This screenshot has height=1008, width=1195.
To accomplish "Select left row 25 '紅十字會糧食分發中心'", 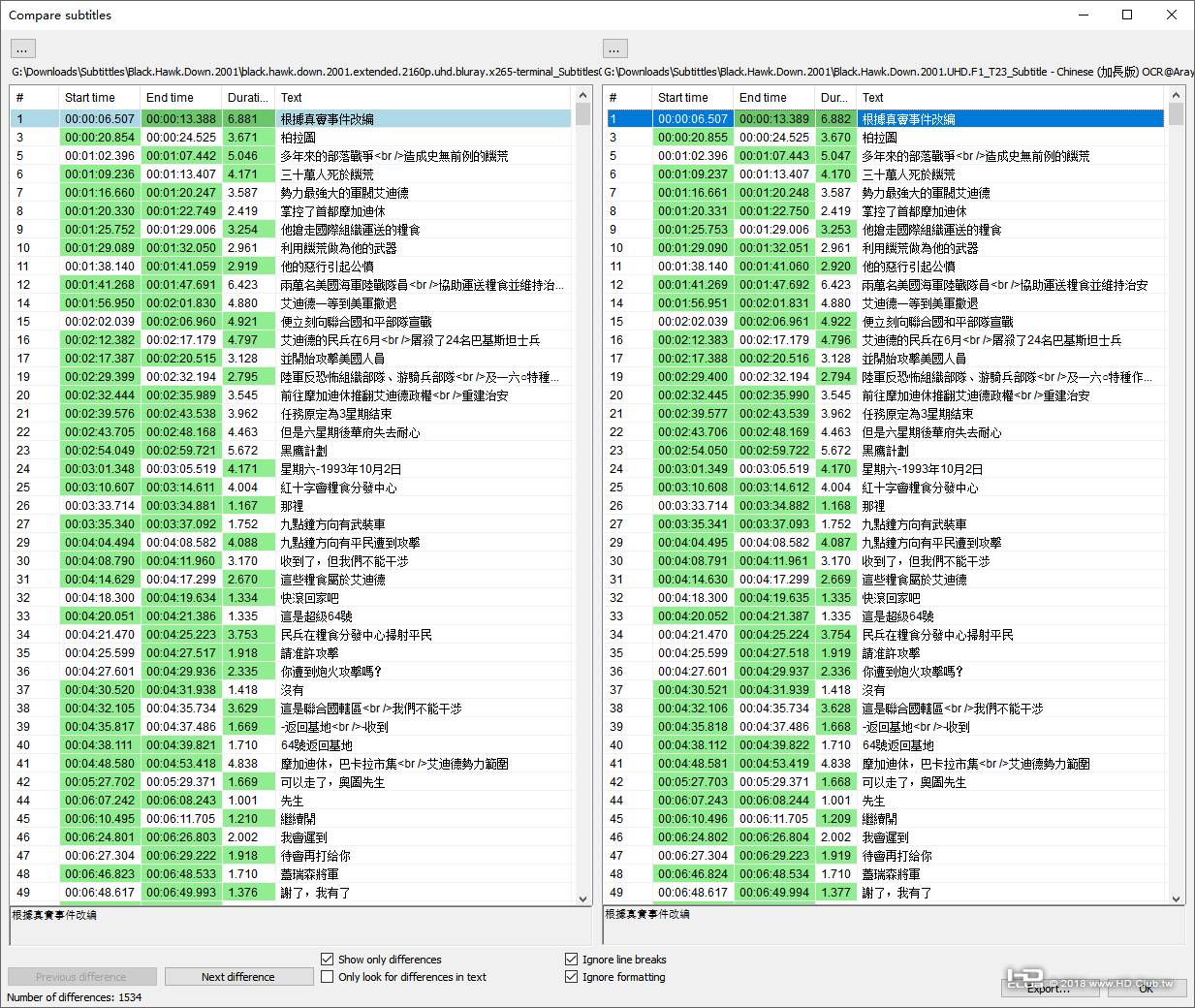I will [x=338, y=488].
